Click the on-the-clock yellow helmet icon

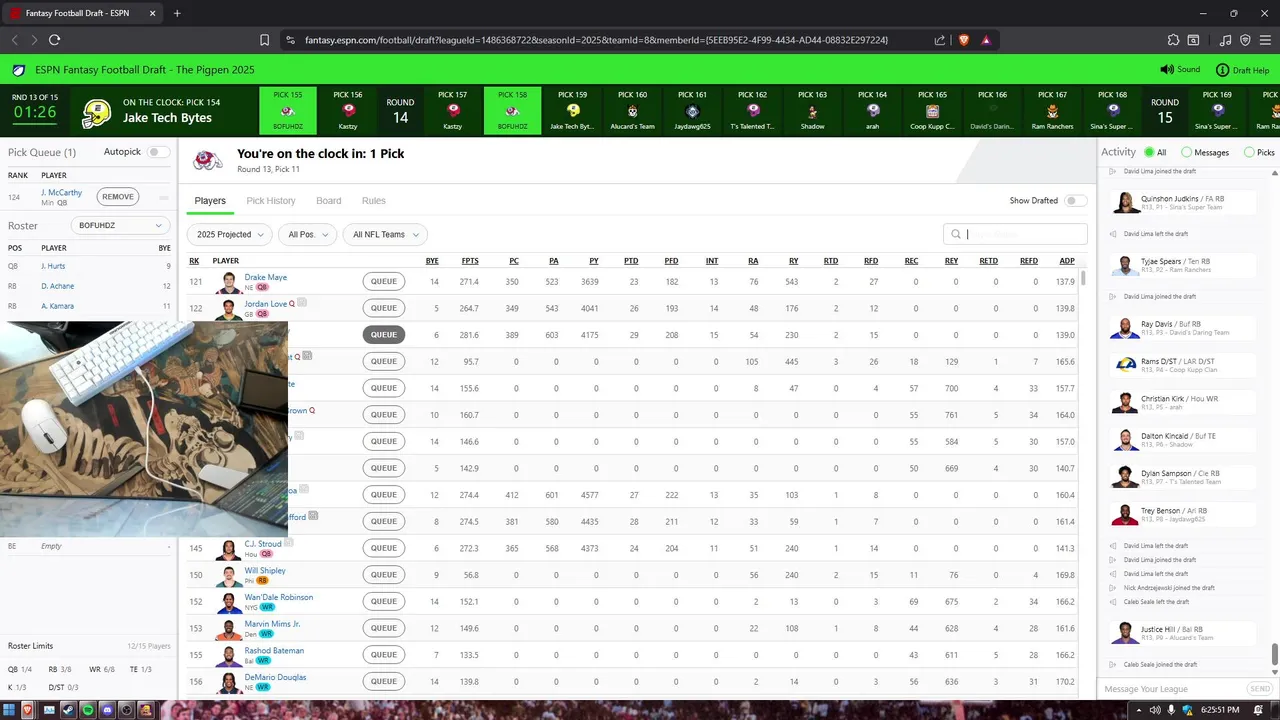[x=96, y=113]
